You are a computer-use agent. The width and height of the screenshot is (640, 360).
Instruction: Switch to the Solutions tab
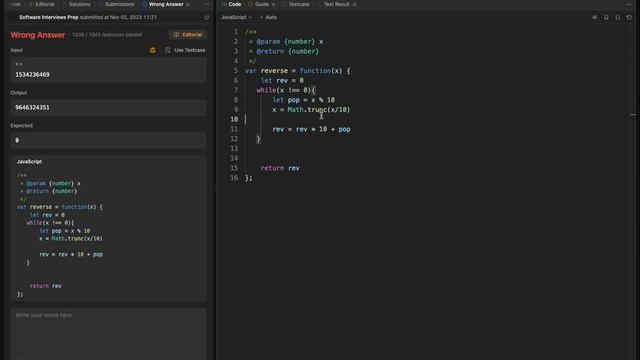[79, 4]
